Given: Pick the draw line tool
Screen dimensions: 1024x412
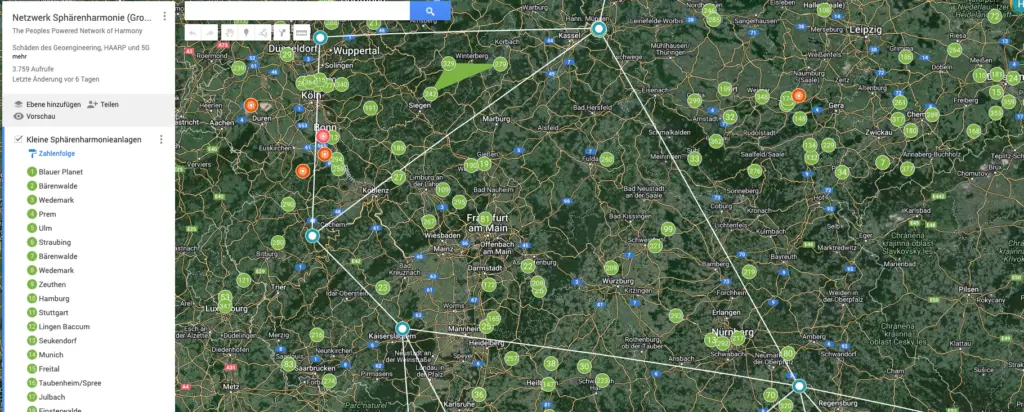Looking at the screenshot, I should pyautogui.click(x=263, y=33).
